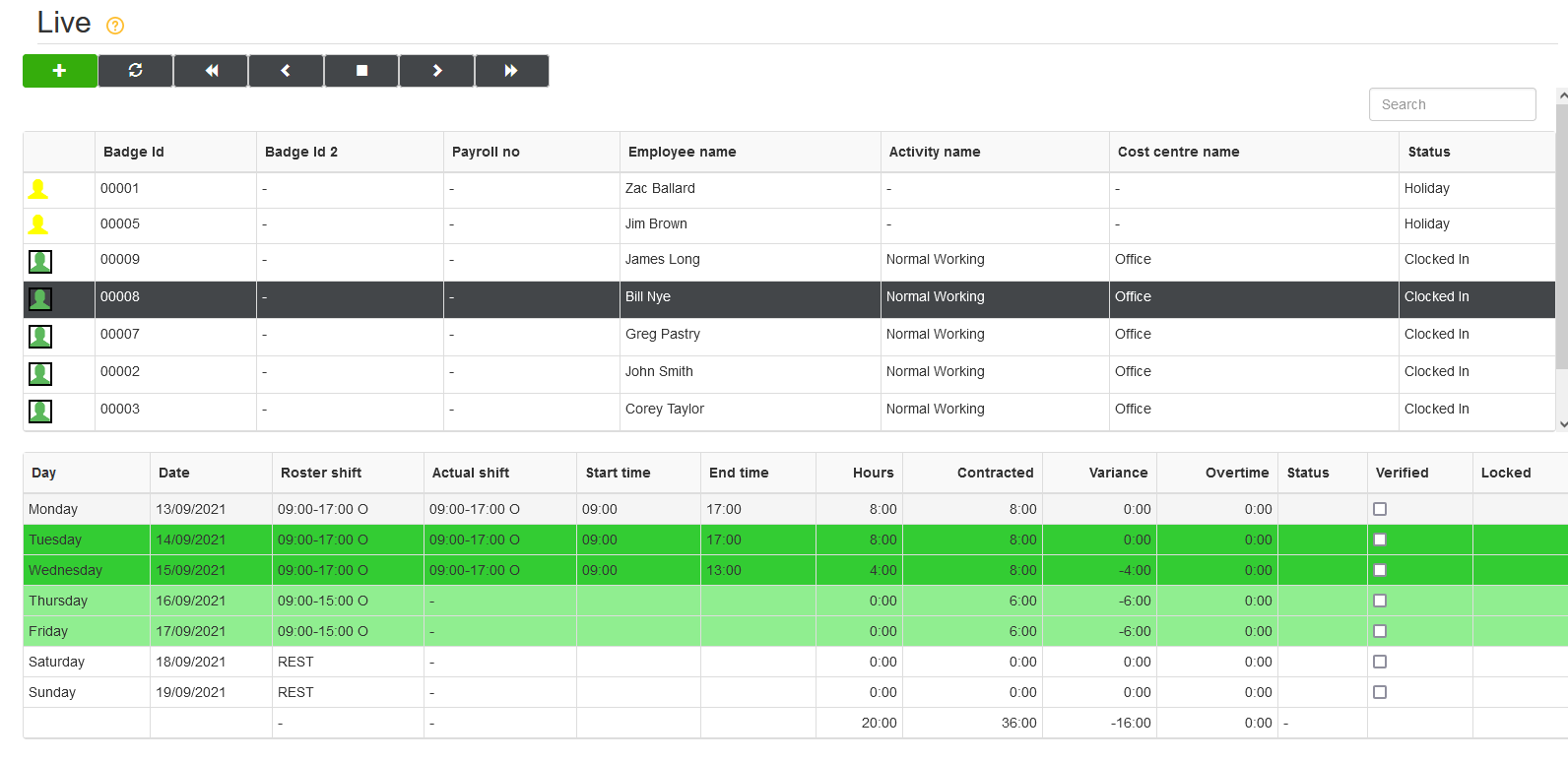The height and width of the screenshot is (762, 1568).
Task: Click the stop square button
Action: click(x=361, y=71)
